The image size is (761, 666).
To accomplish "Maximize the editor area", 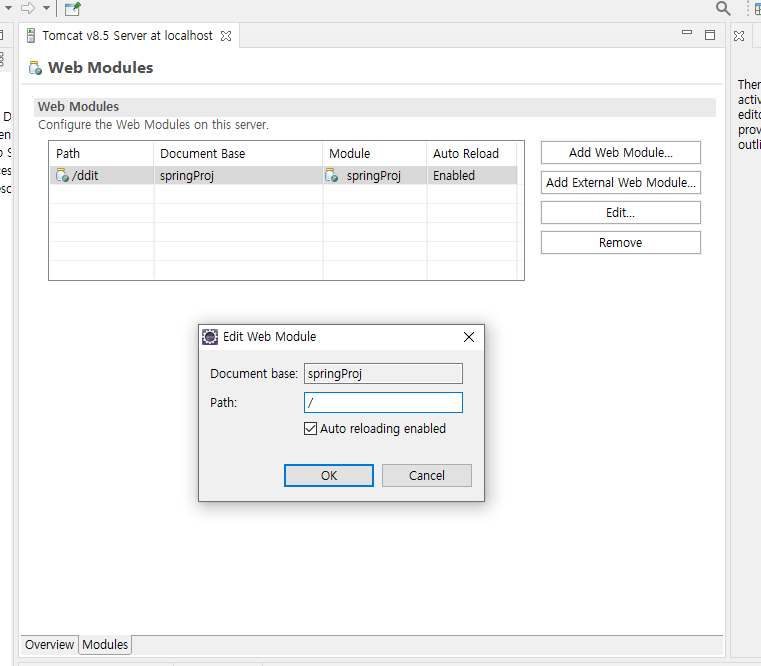I will point(710,35).
